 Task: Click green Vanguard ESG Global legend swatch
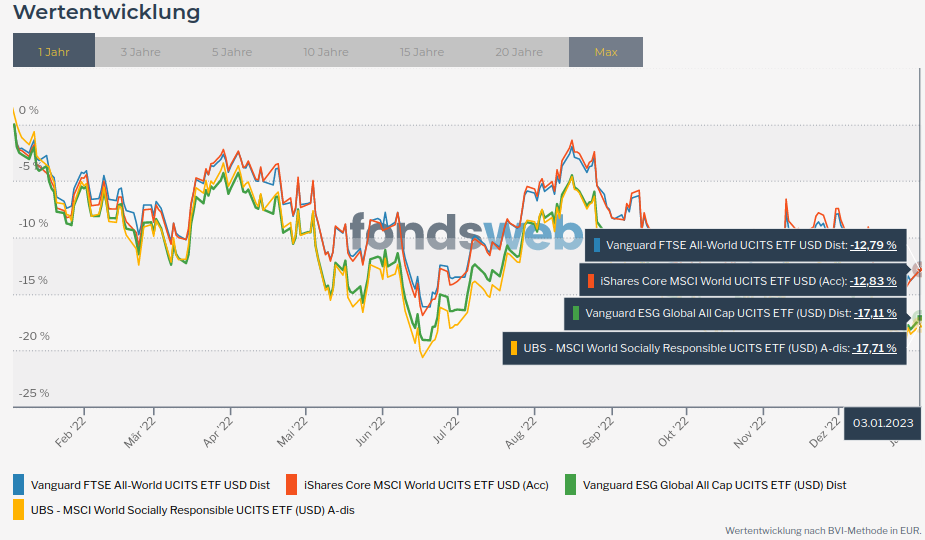coord(571,485)
